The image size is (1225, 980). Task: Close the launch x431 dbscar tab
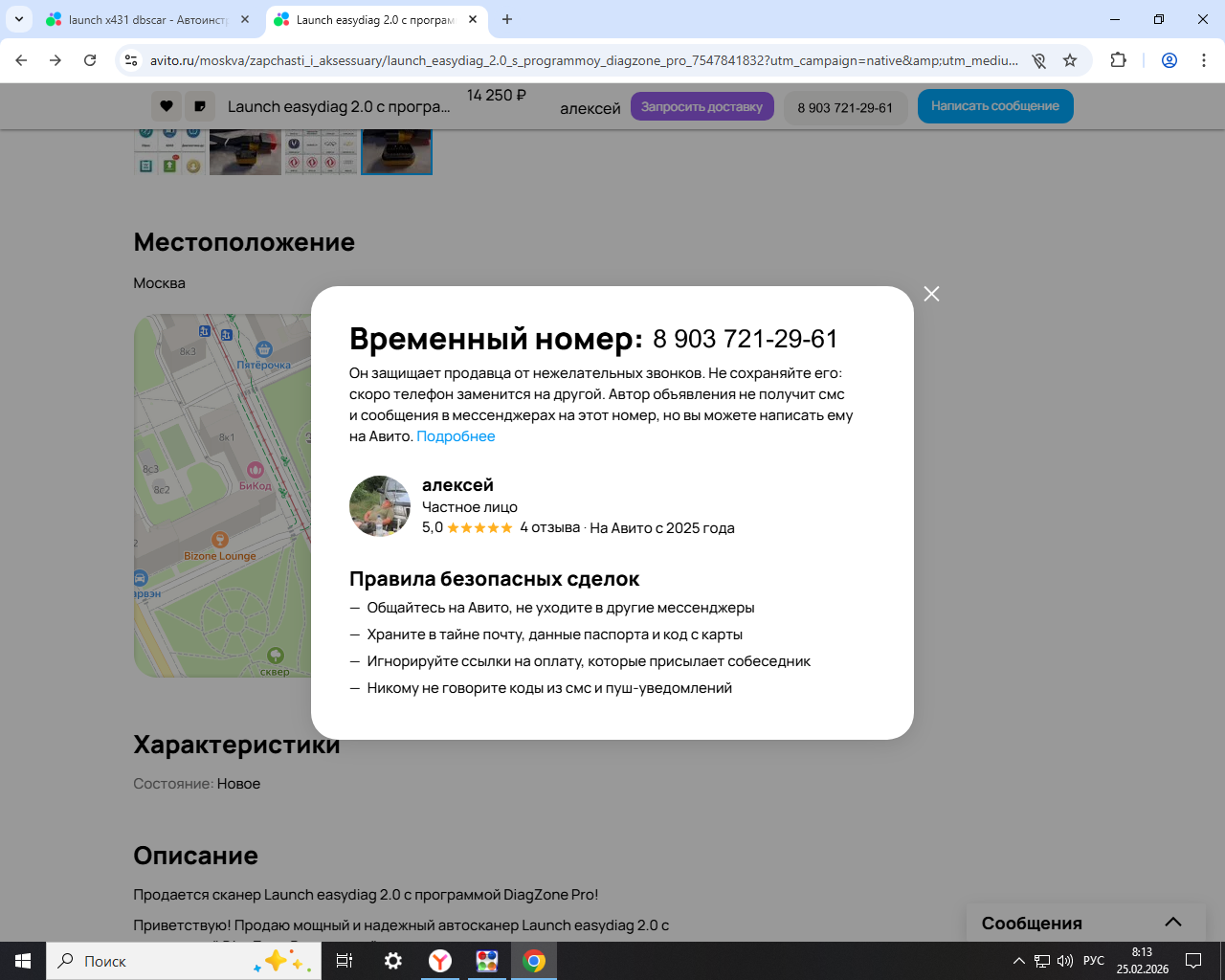click(x=245, y=19)
